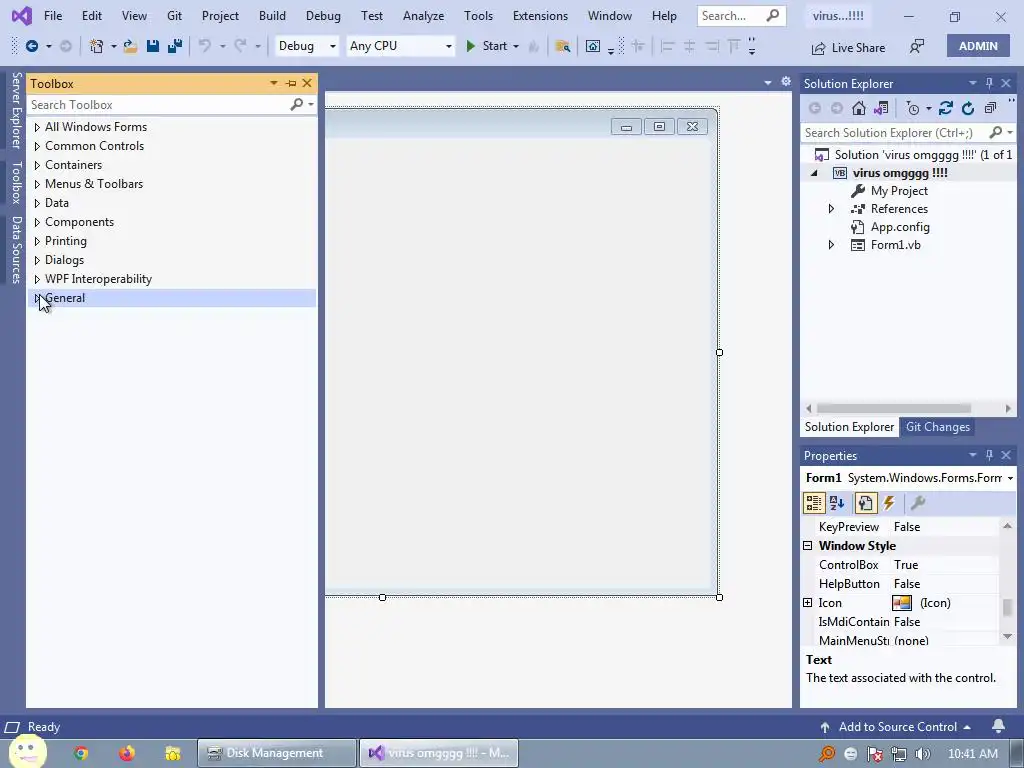Click the Refresh icon in Solution Explorer
Screen dimensions: 1024x768
click(968, 108)
